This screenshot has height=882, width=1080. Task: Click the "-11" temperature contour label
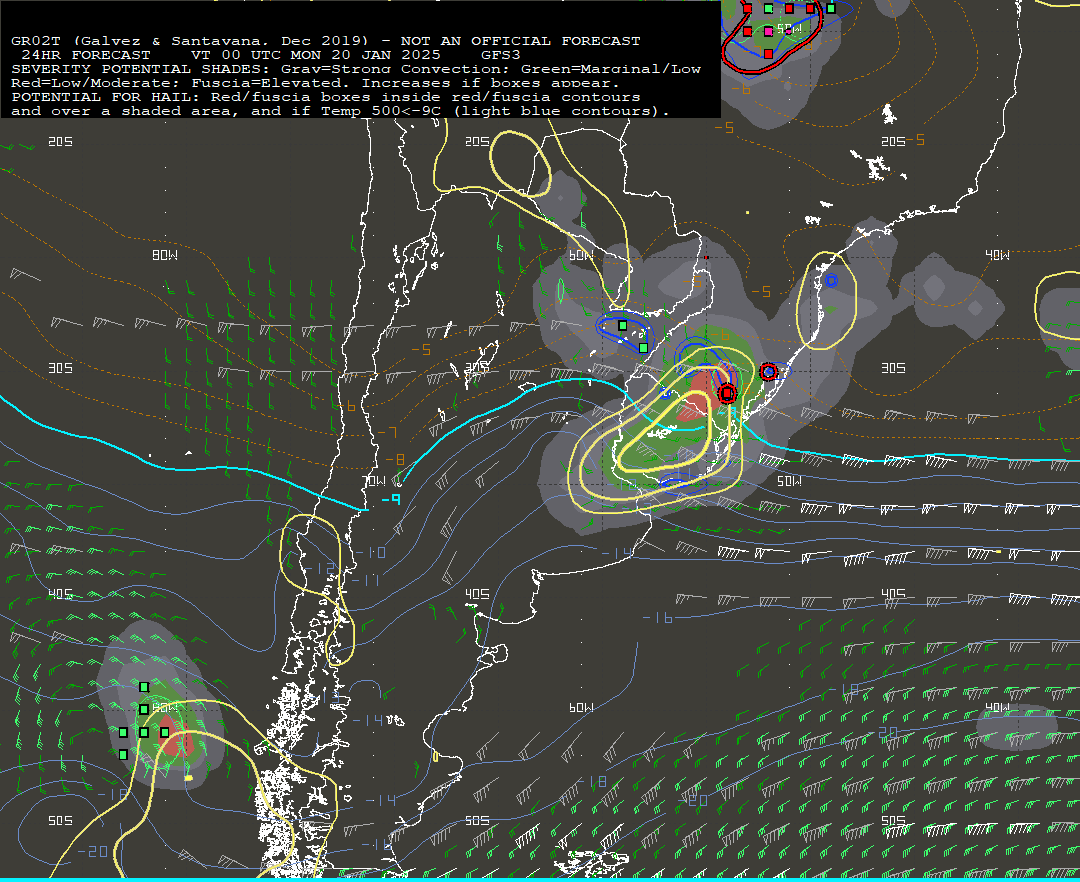366,580
